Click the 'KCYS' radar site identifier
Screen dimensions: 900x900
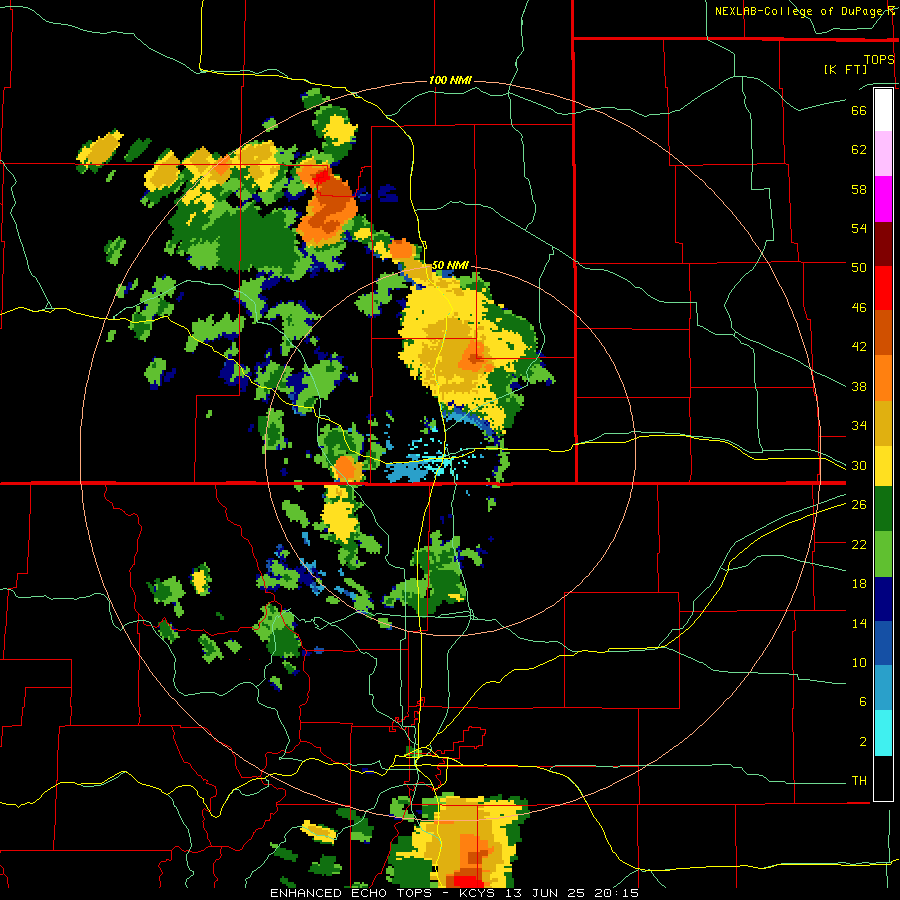click(x=477, y=893)
